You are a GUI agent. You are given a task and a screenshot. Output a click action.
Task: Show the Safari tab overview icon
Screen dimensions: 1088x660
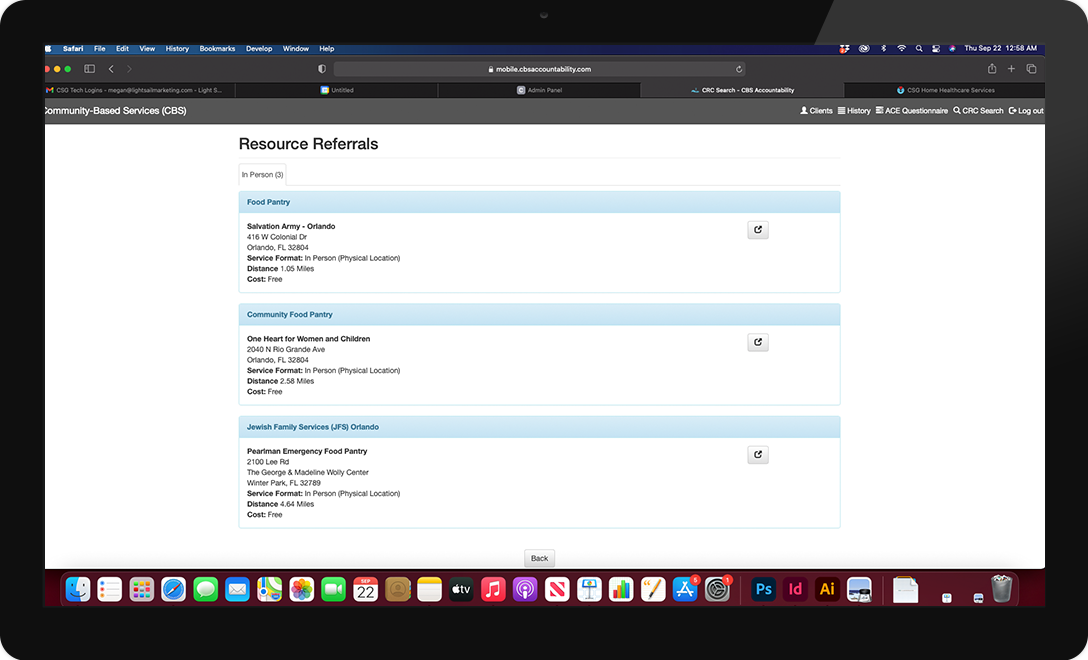pos(1031,69)
